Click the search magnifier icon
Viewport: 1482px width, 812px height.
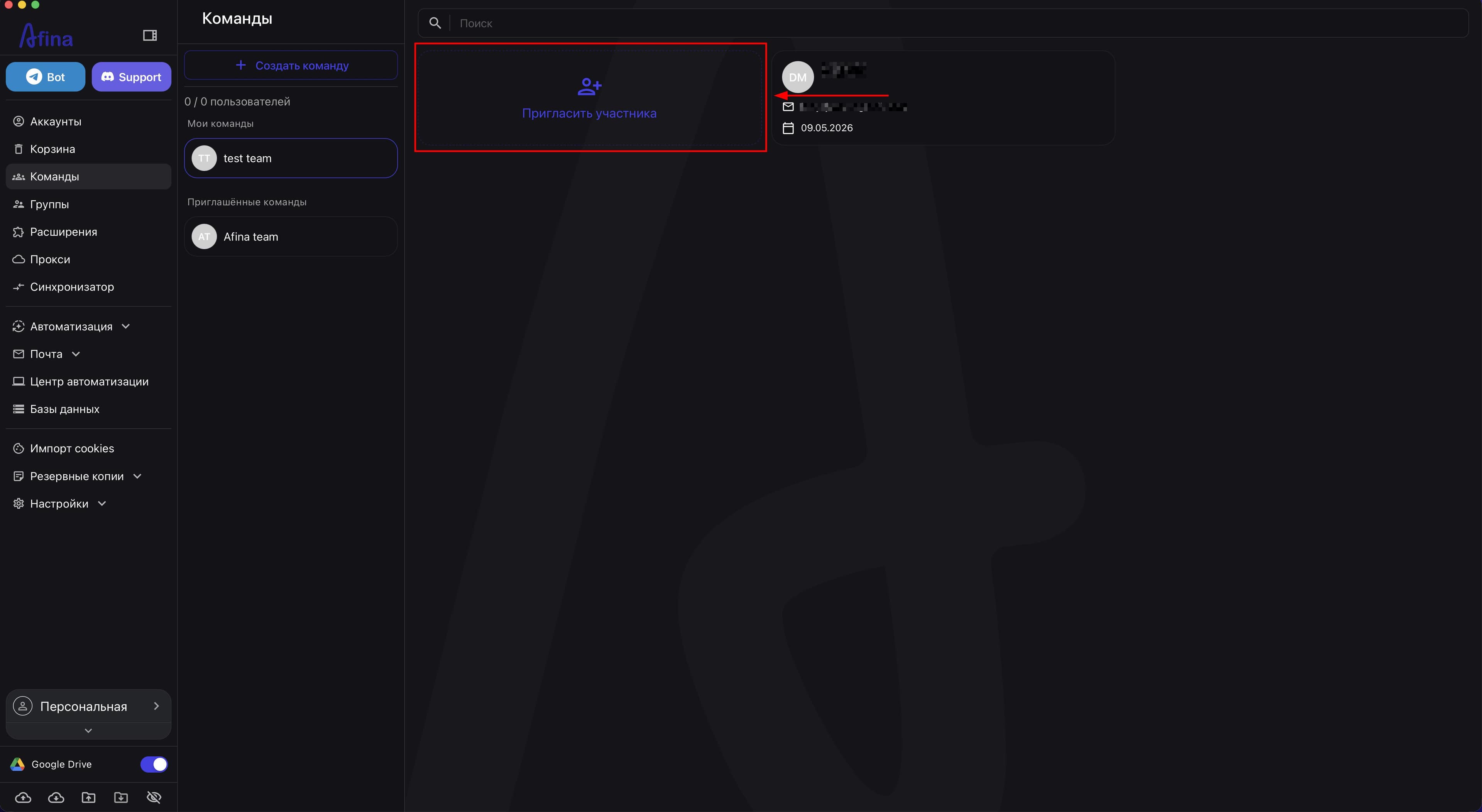click(x=435, y=23)
